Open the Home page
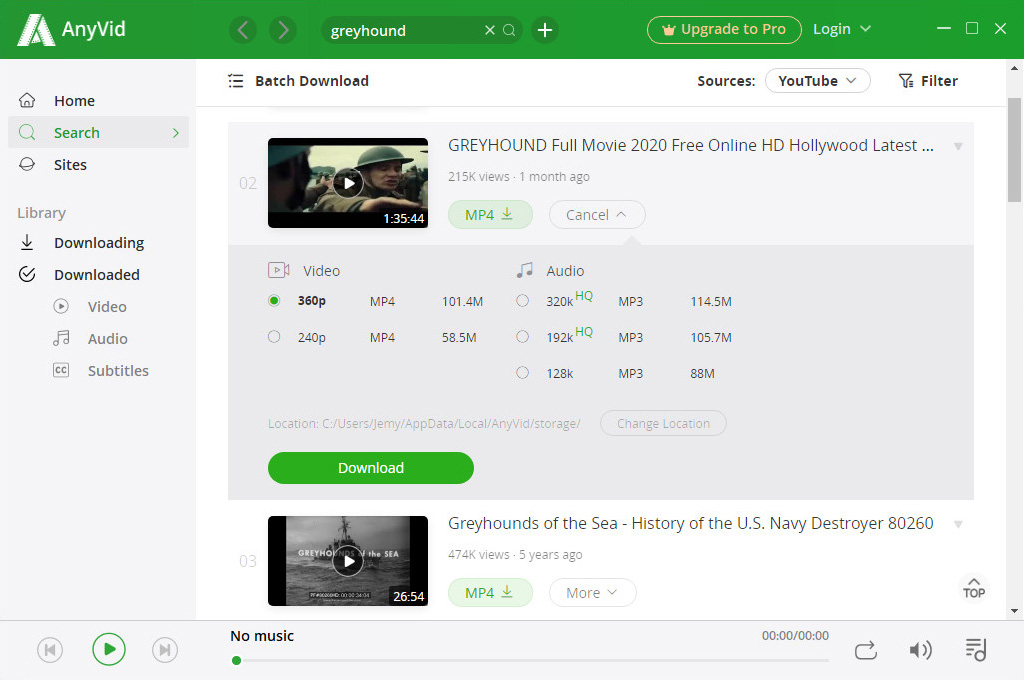The image size is (1024, 680). pyautogui.click(x=74, y=101)
